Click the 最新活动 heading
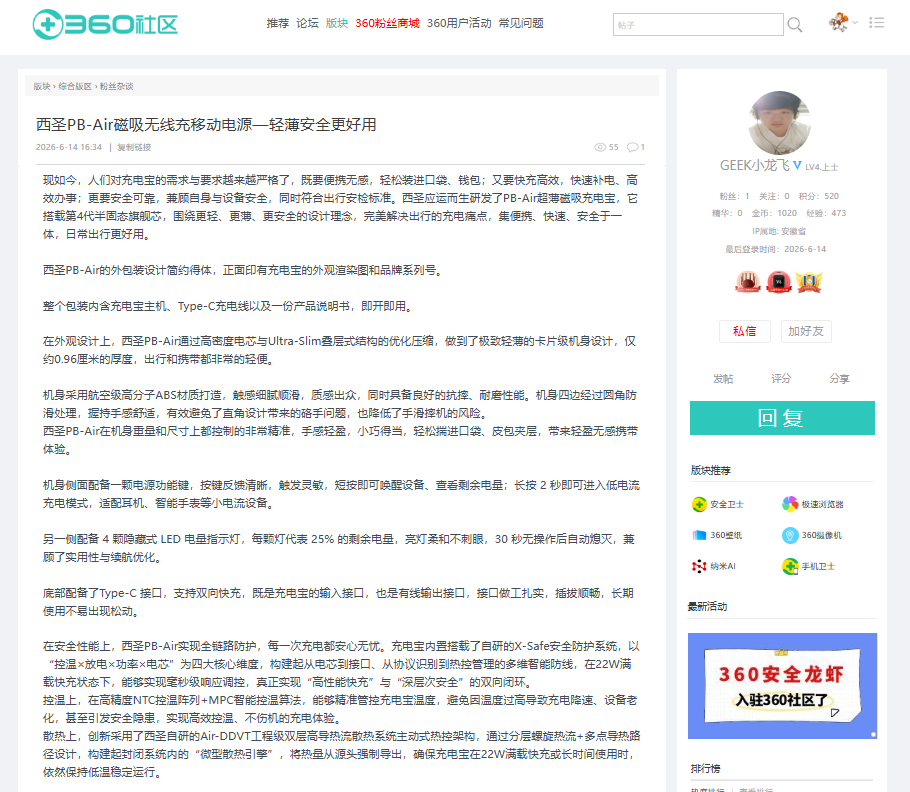Viewport: 910px width, 792px height. pyautogui.click(x=707, y=607)
